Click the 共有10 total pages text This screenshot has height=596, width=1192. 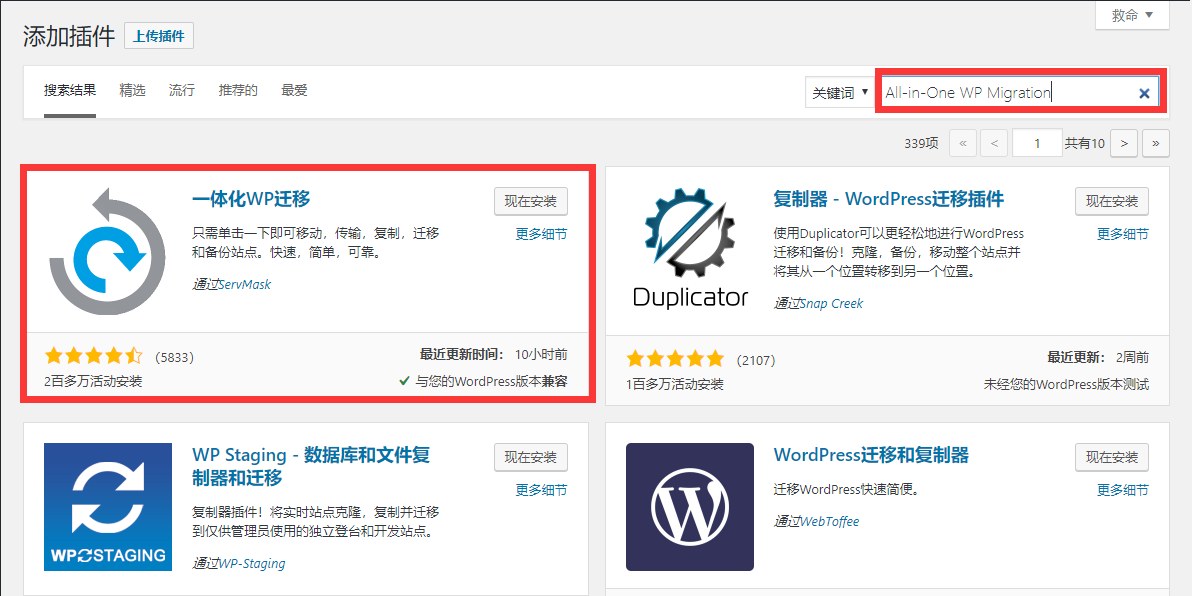coord(1085,143)
